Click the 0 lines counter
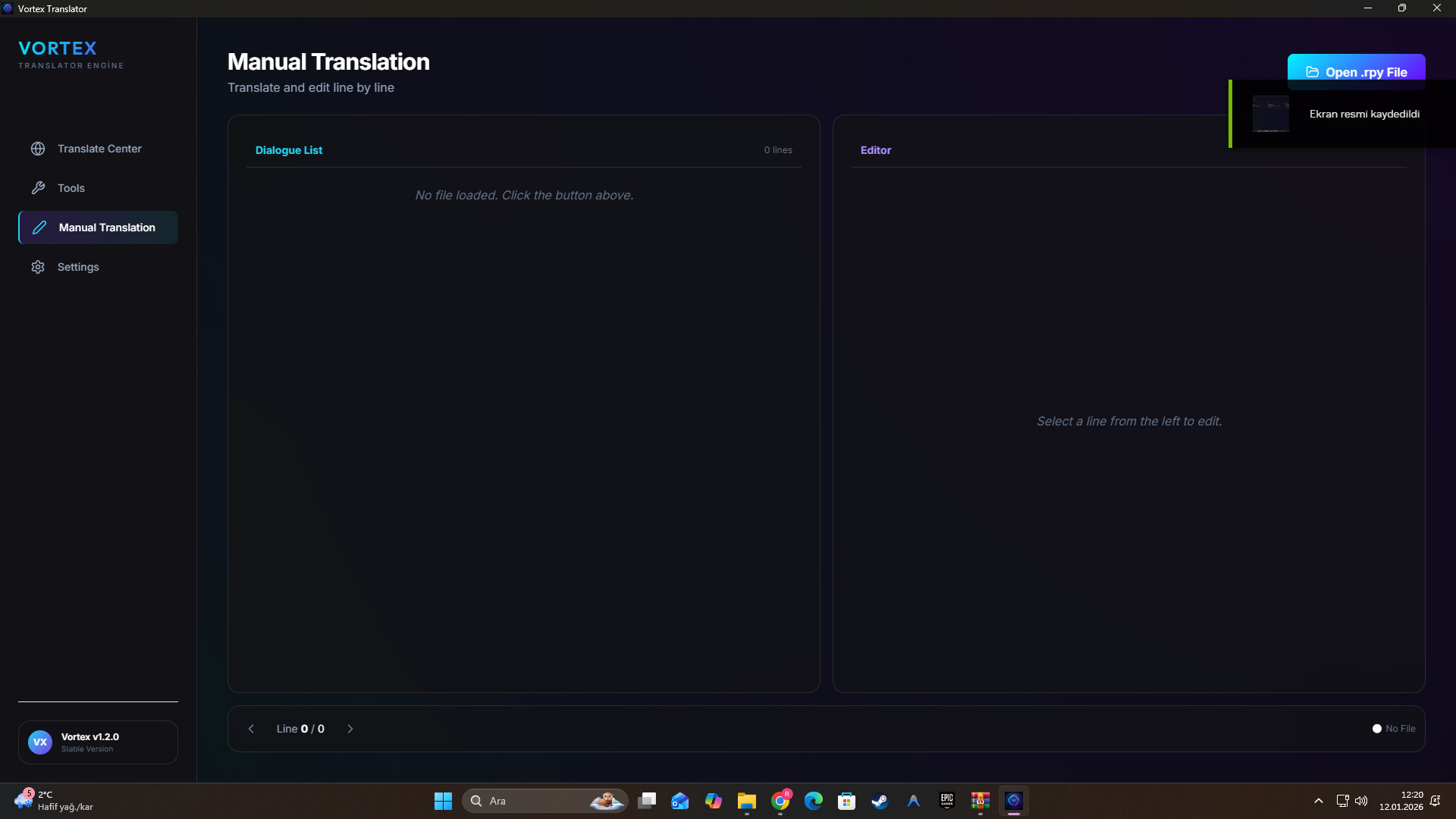The image size is (1456, 819). click(778, 150)
